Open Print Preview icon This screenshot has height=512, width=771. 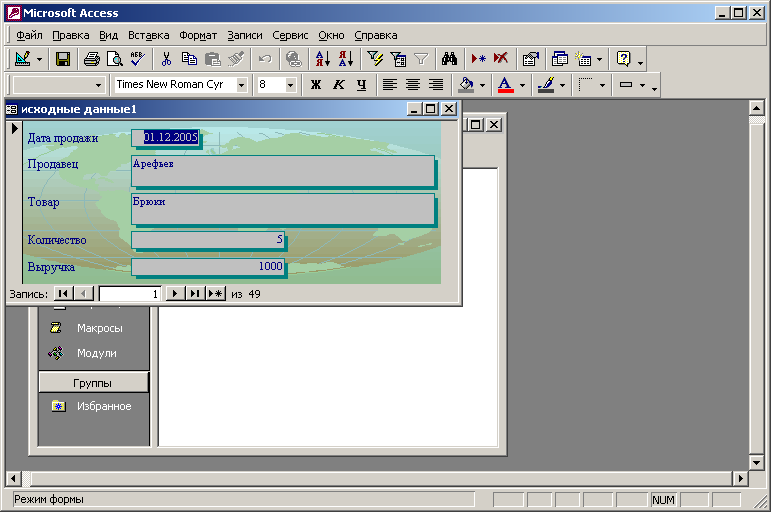(x=115, y=60)
